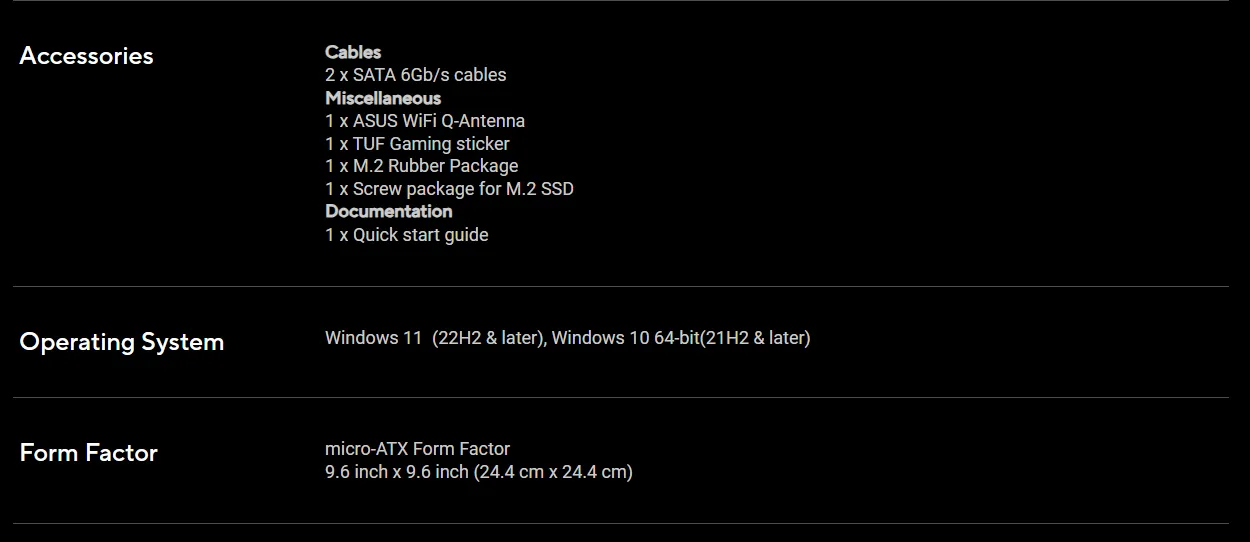
Task: Select the Quick start guide entry
Action: [406, 235]
